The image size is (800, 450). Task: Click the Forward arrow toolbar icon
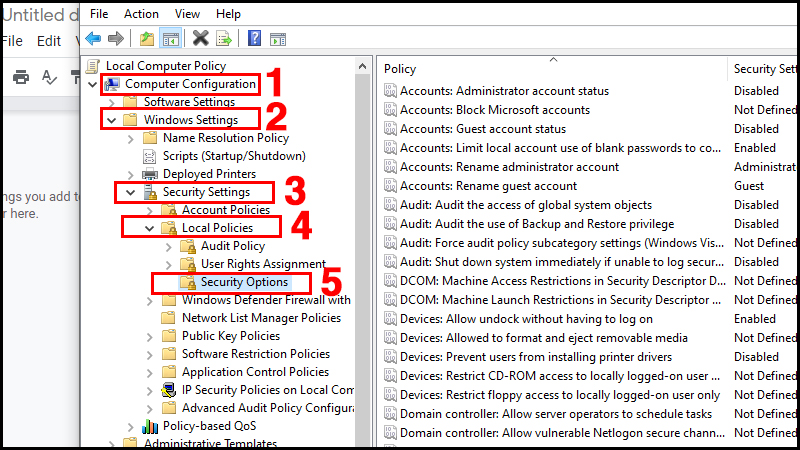116,38
